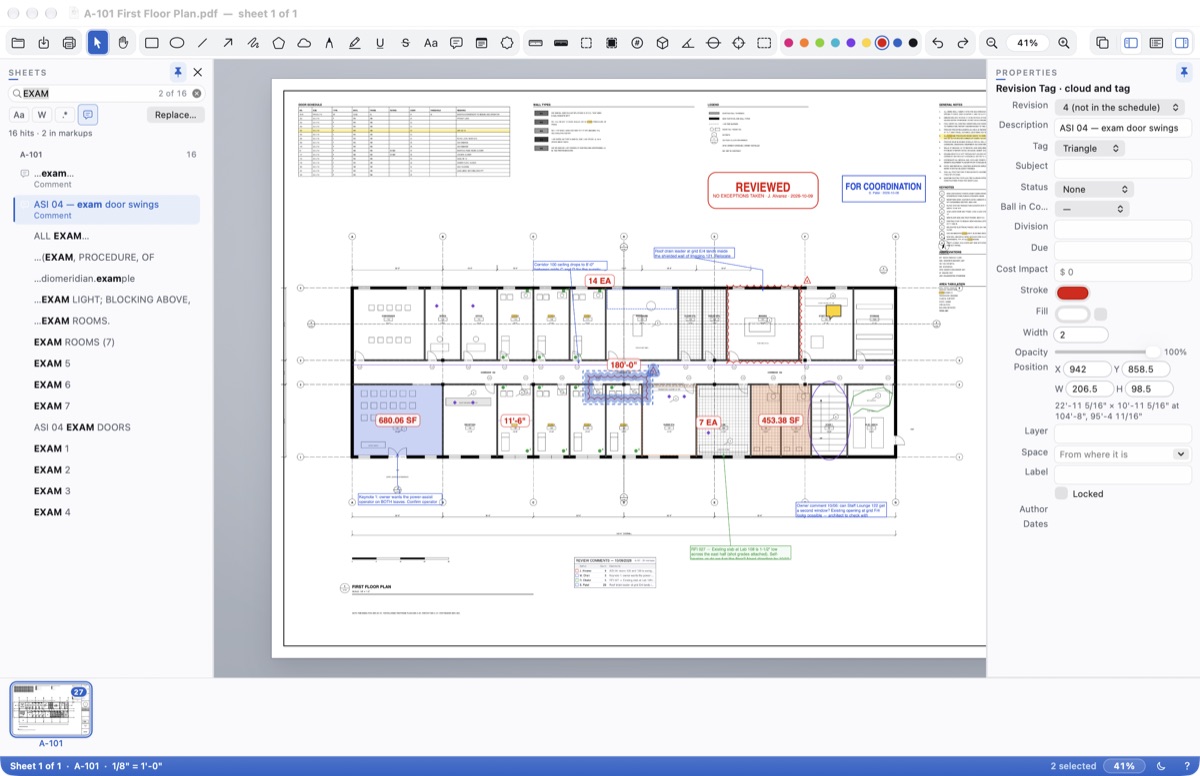Click the A-101 sheet thumbnail

tap(51, 710)
